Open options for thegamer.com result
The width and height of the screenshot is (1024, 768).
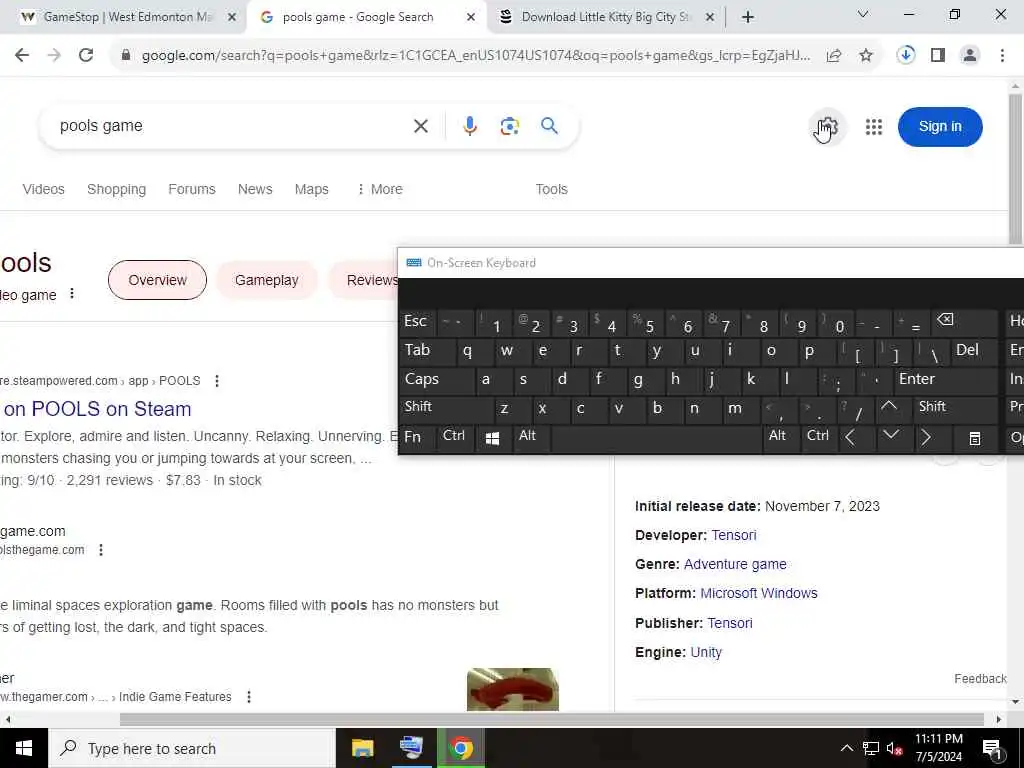click(x=249, y=697)
